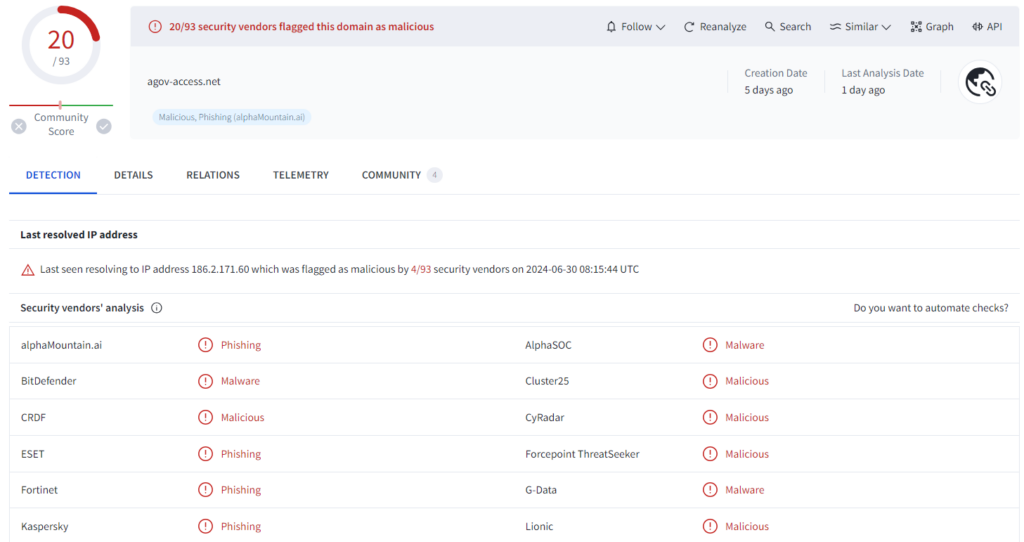Click the Reanalyze refresh icon
The height and width of the screenshot is (542, 1024).
tap(689, 27)
